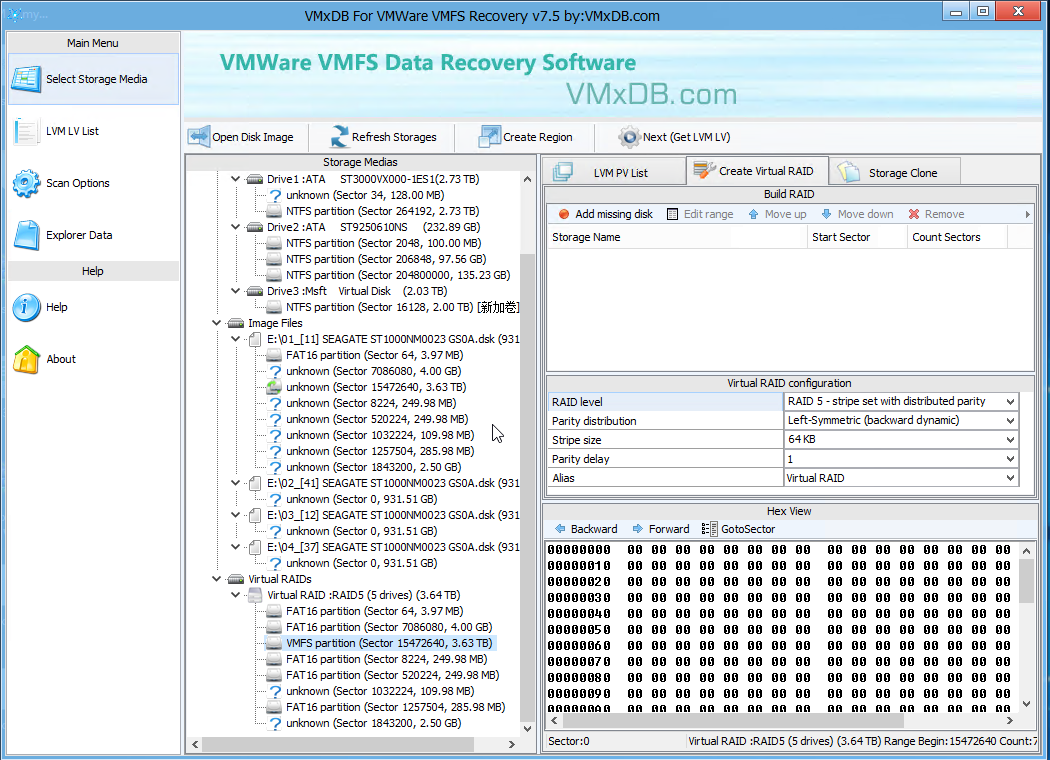Click the Image Files node icon
The height and width of the screenshot is (760, 1050).
(x=236, y=323)
